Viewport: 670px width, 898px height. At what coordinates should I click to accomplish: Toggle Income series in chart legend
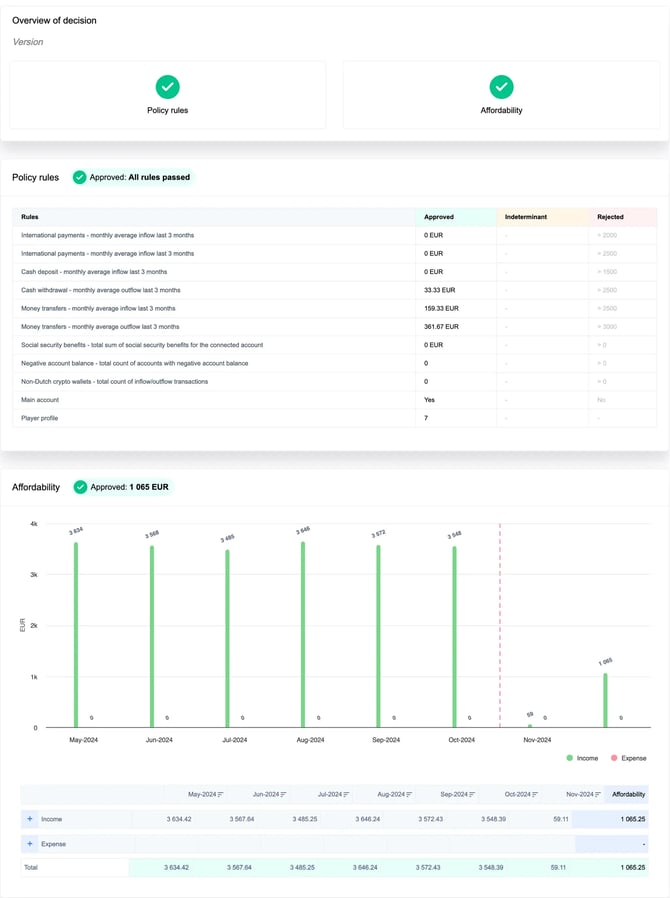582,758
